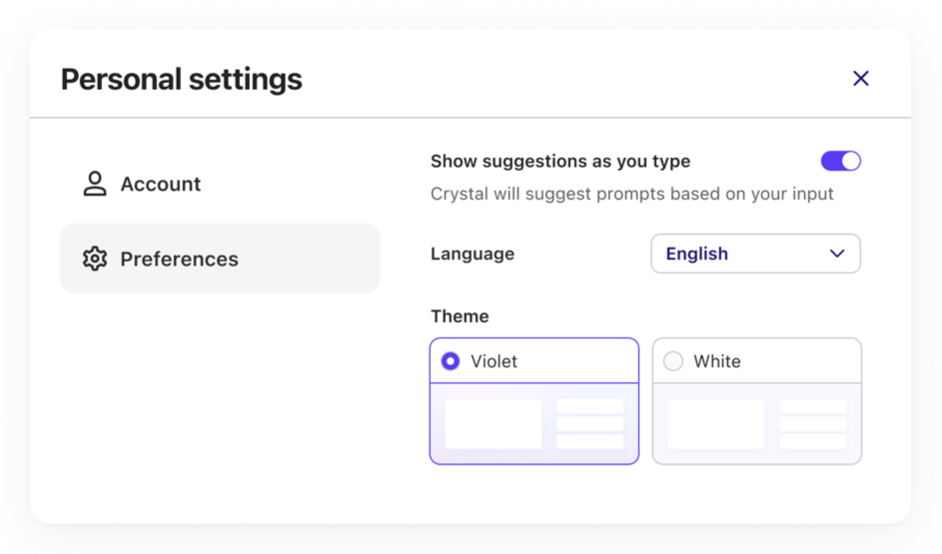Select the White theme radio button

(x=674, y=361)
